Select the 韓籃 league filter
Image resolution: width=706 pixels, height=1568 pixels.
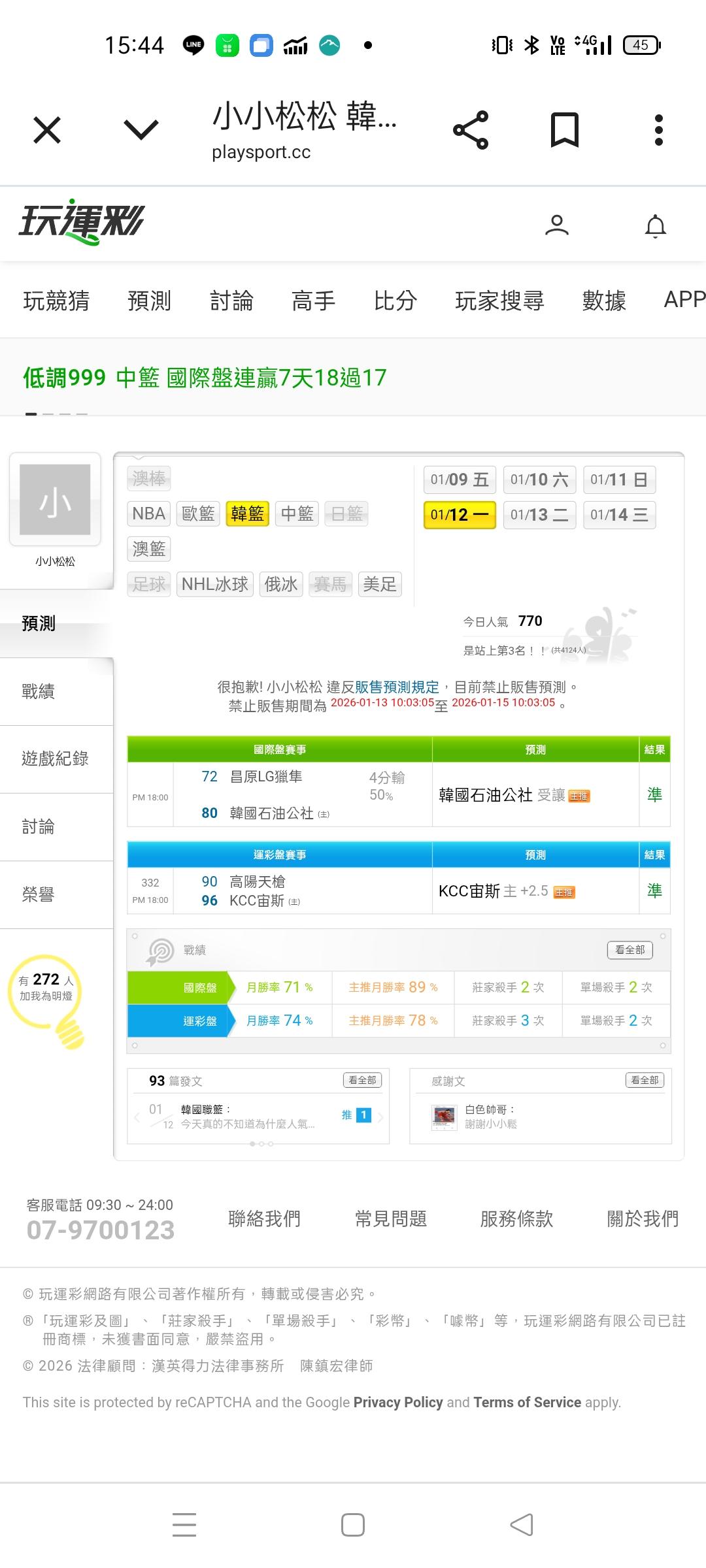click(x=247, y=514)
